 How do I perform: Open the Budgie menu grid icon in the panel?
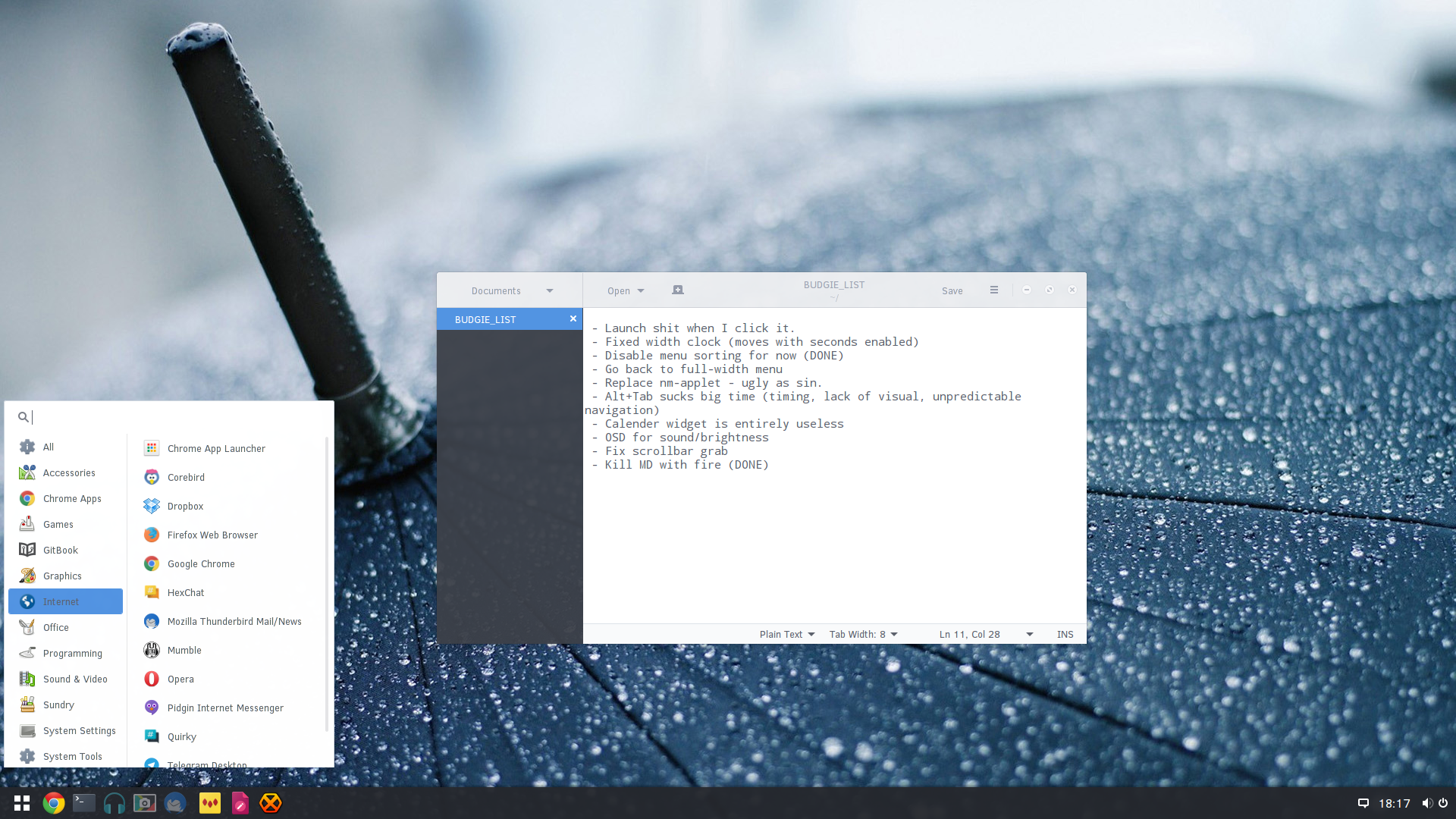pyautogui.click(x=22, y=803)
